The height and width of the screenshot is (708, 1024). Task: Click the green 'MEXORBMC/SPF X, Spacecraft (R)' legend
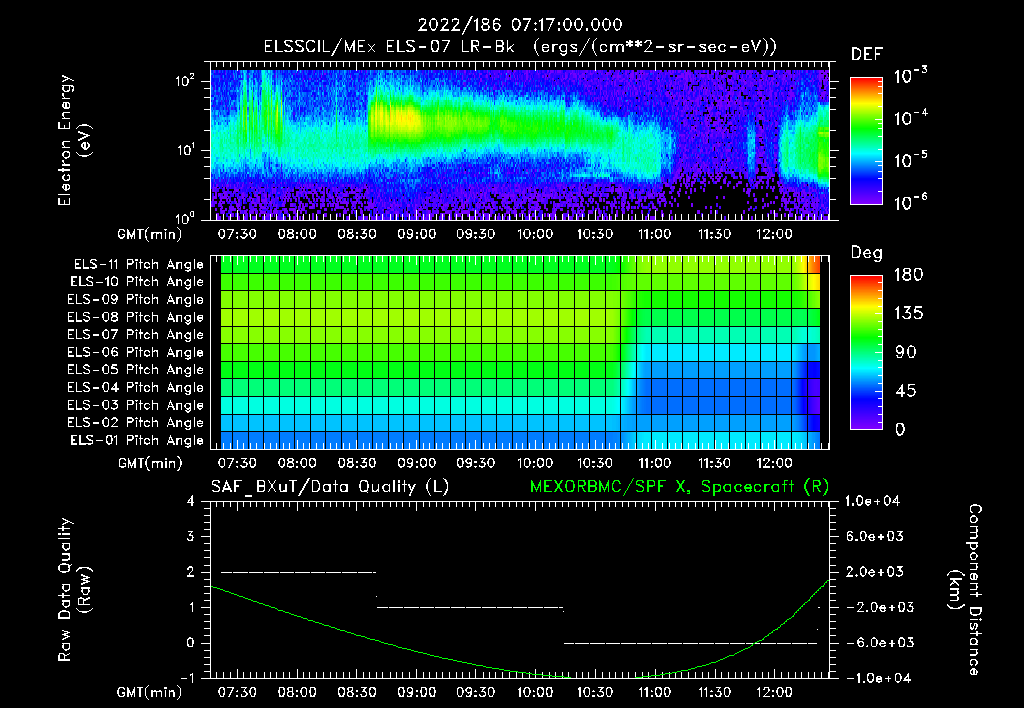pos(679,487)
